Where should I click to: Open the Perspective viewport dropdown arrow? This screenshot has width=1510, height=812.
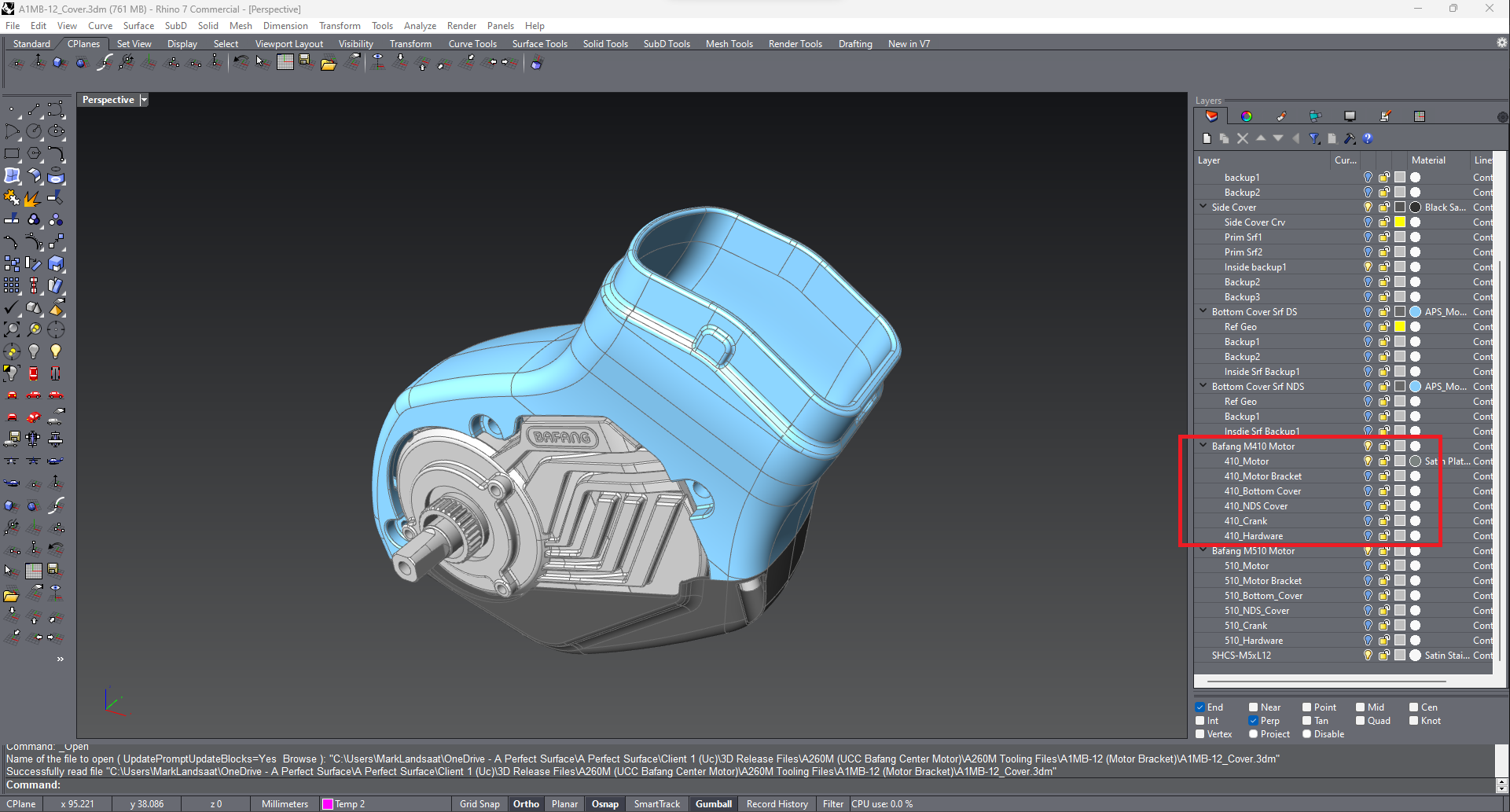[x=144, y=100]
